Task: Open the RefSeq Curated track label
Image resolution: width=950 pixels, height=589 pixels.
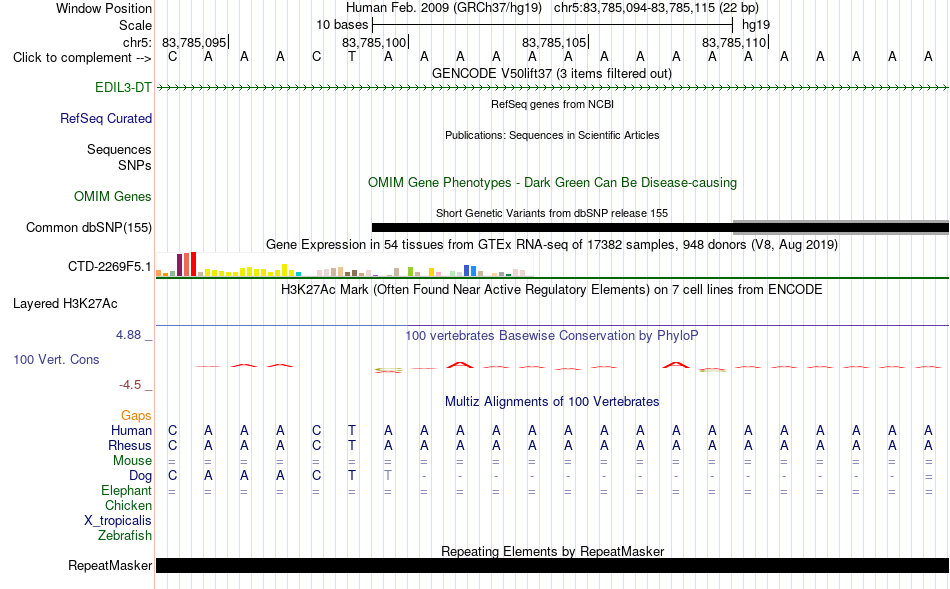Action: 106,118
